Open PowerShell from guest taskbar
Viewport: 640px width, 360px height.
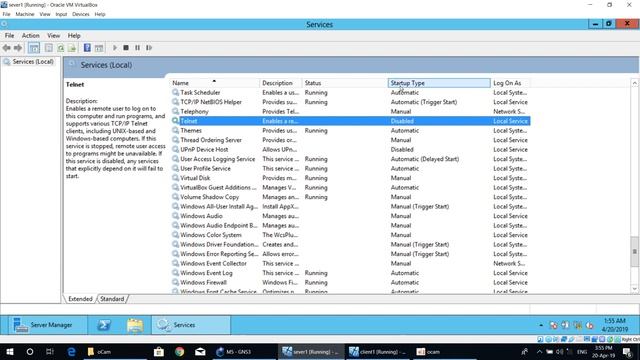(104, 325)
